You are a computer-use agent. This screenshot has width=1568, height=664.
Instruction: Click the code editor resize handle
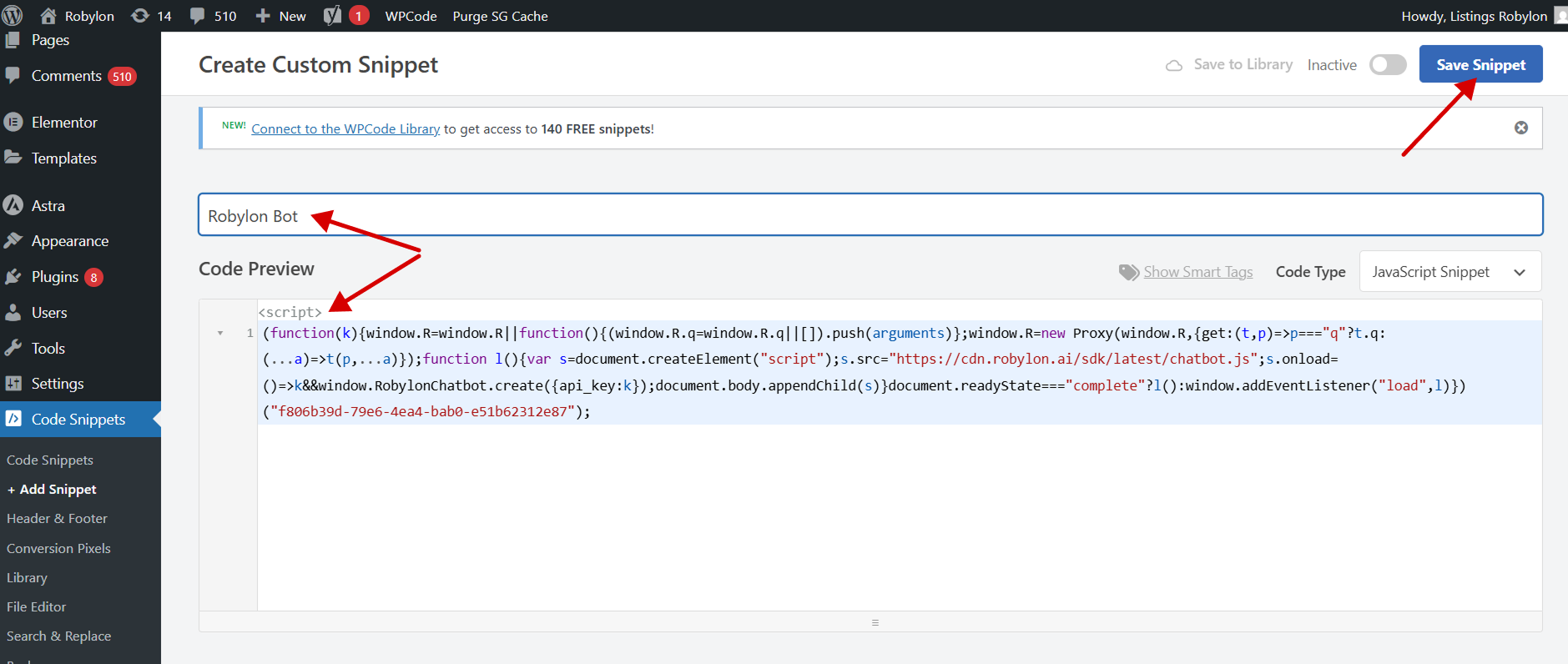875,622
